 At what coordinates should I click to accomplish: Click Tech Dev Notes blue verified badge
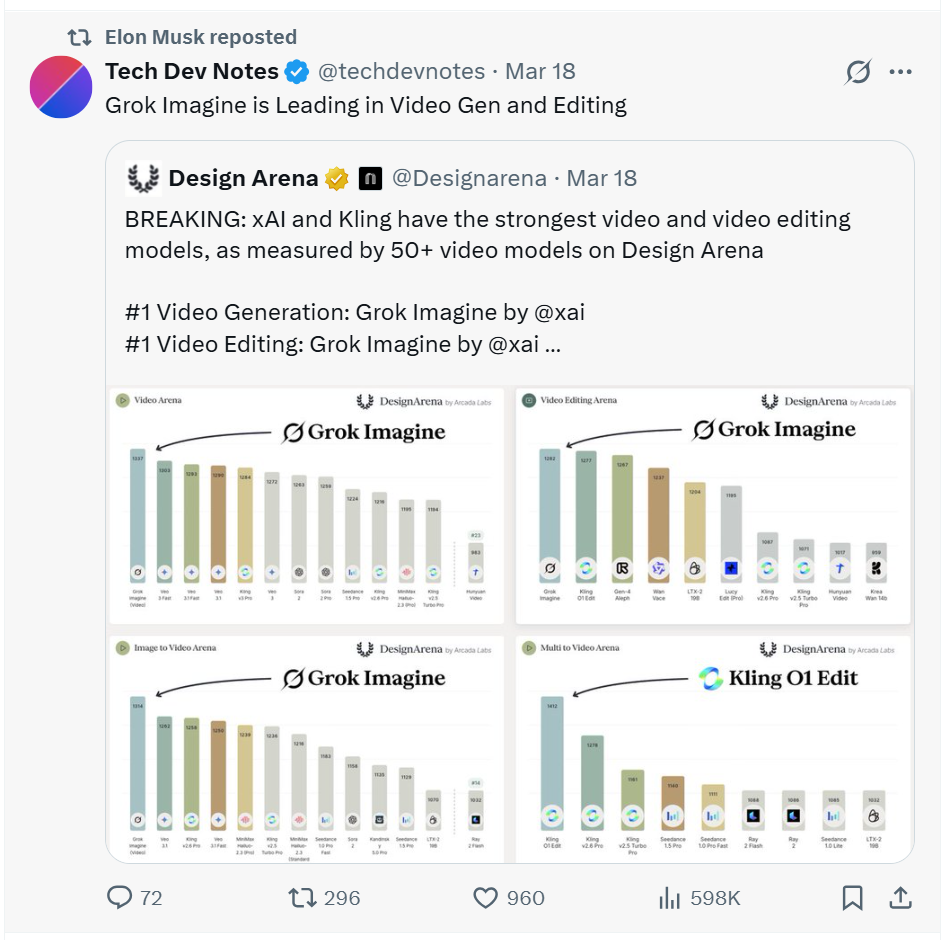[295, 71]
